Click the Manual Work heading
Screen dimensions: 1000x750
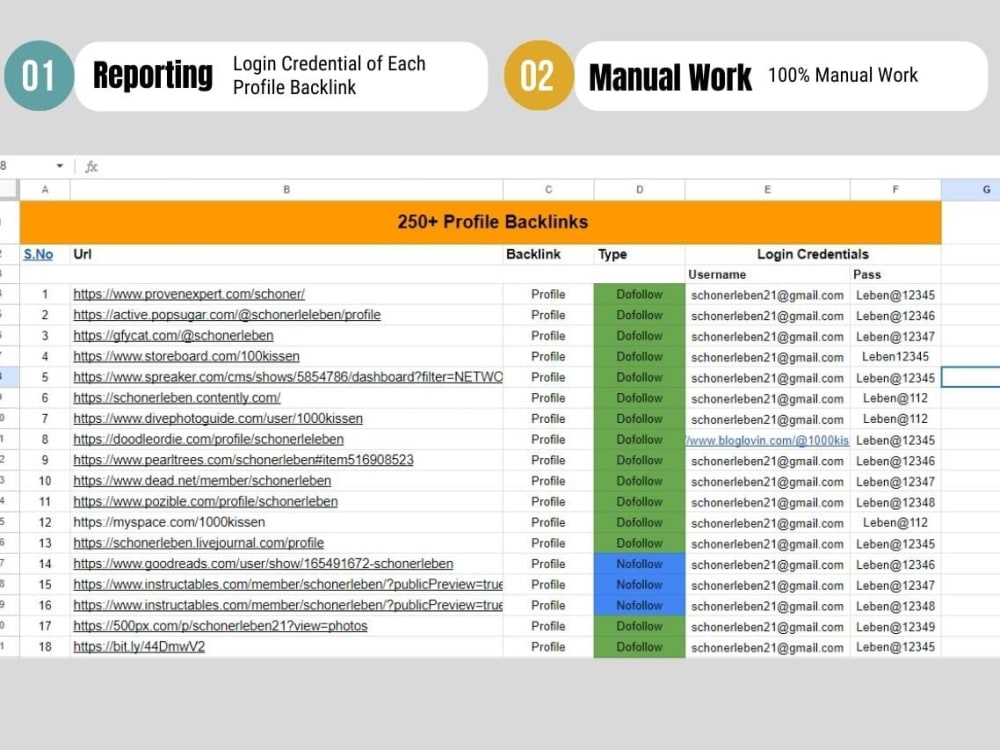pos(670,77)
